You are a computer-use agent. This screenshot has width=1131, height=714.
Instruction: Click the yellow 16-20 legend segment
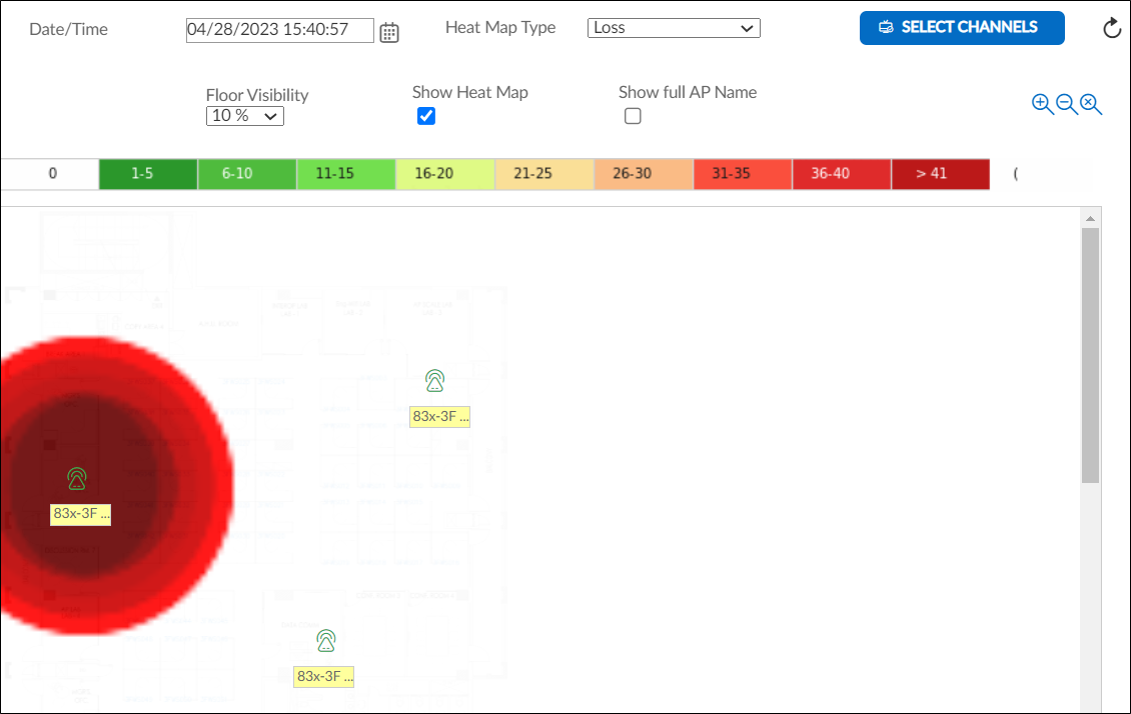pos(444,173)
